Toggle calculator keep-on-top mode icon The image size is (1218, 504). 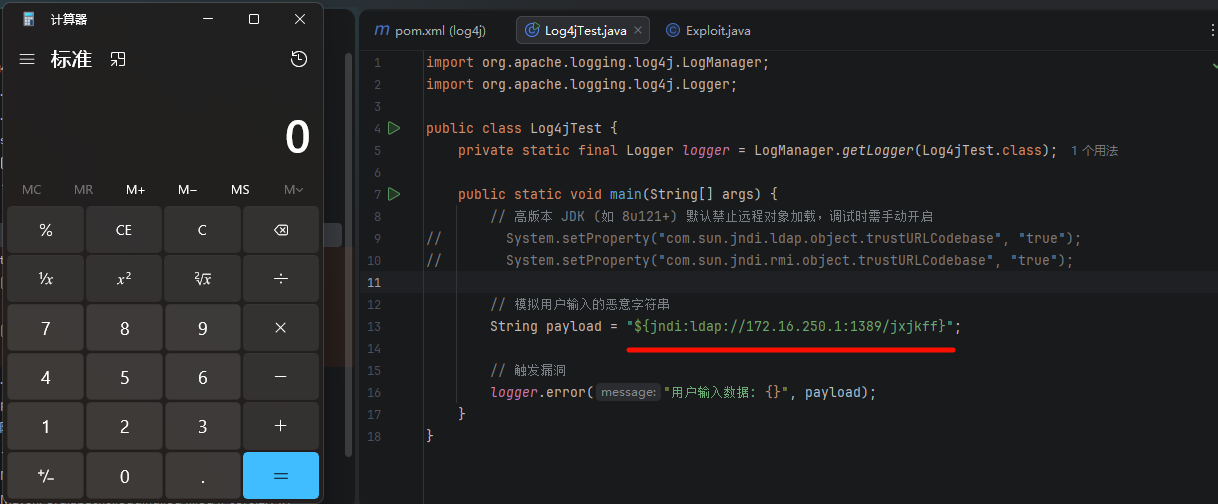(x=118, y=60)
